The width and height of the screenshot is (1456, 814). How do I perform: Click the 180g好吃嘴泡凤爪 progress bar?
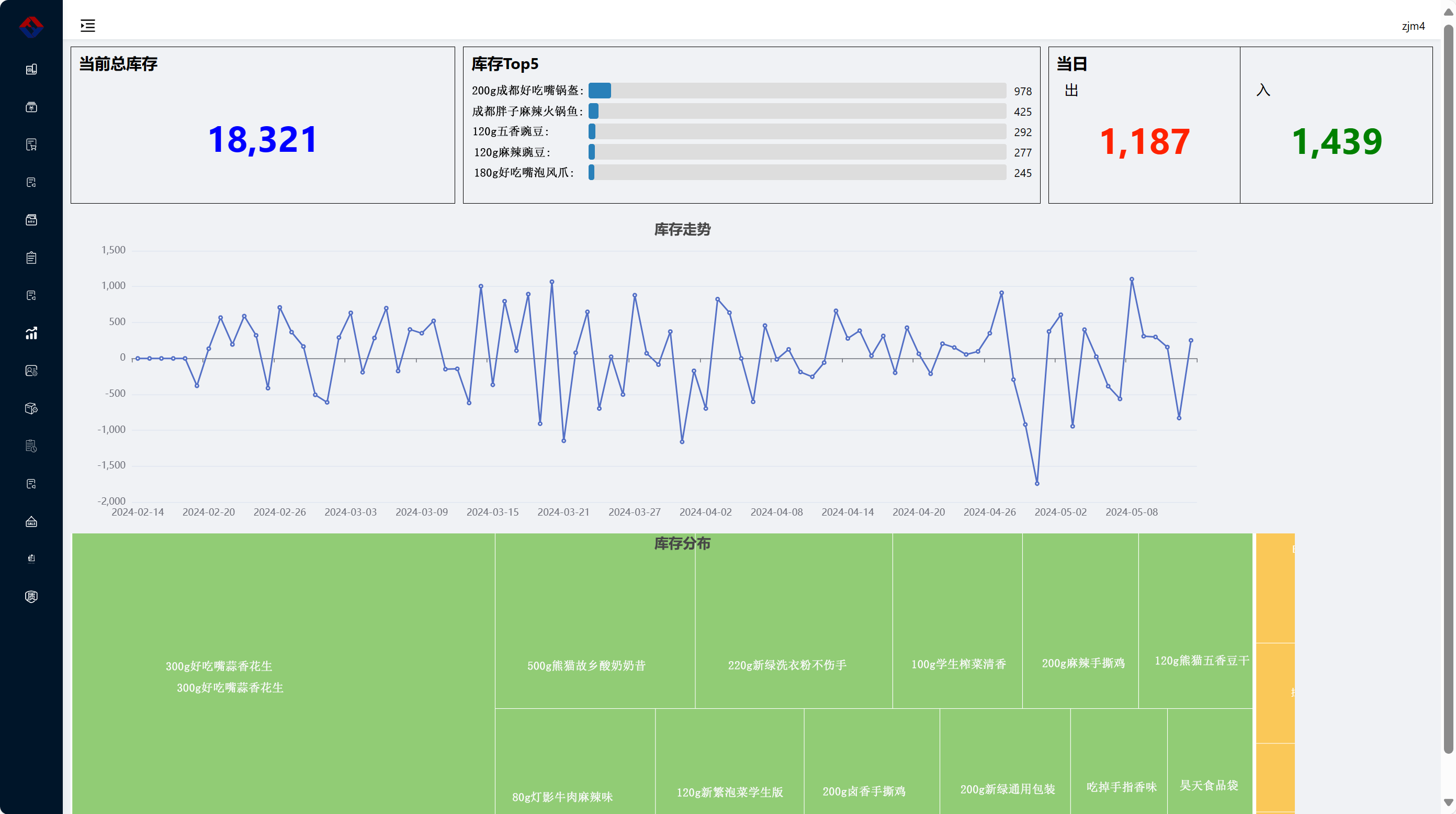(797, 172)
